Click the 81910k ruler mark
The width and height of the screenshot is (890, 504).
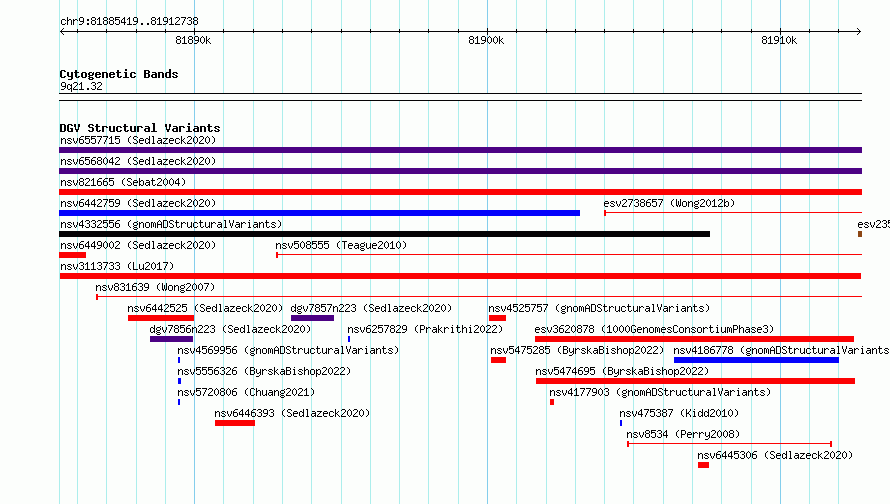click(x=779, y=40)
